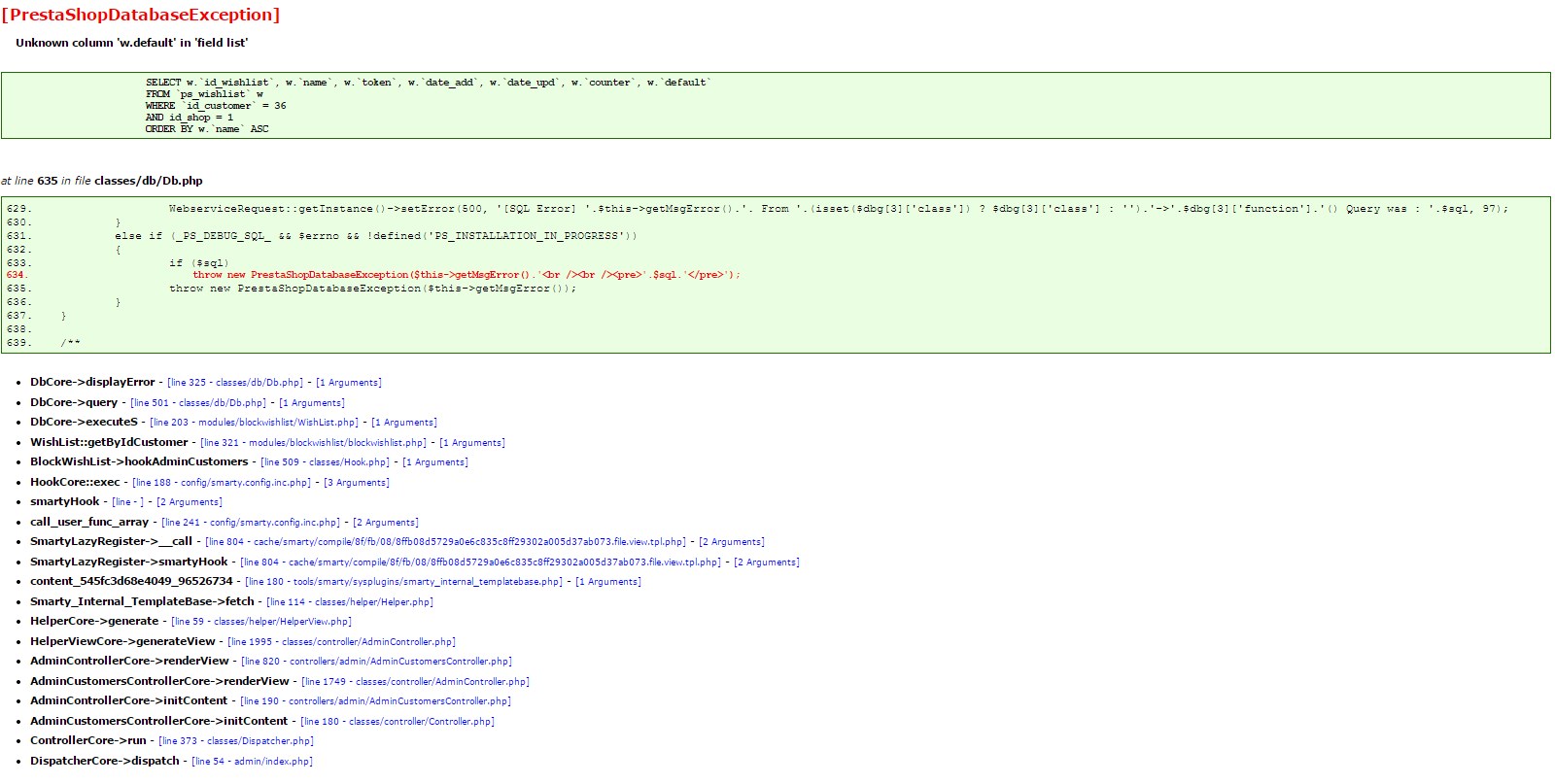Click the AND id_shop = 1 line
The height and width of the screenshot is (784, 1555).
190,118
